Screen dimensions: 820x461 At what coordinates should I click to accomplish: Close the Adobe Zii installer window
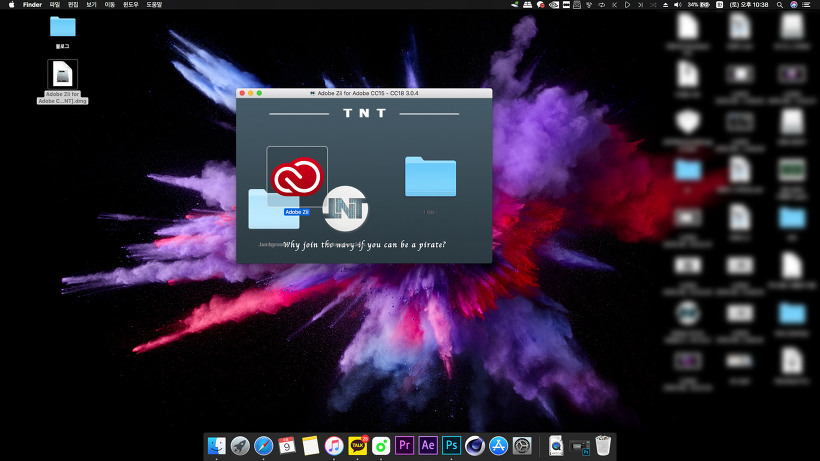pos(242,93)
